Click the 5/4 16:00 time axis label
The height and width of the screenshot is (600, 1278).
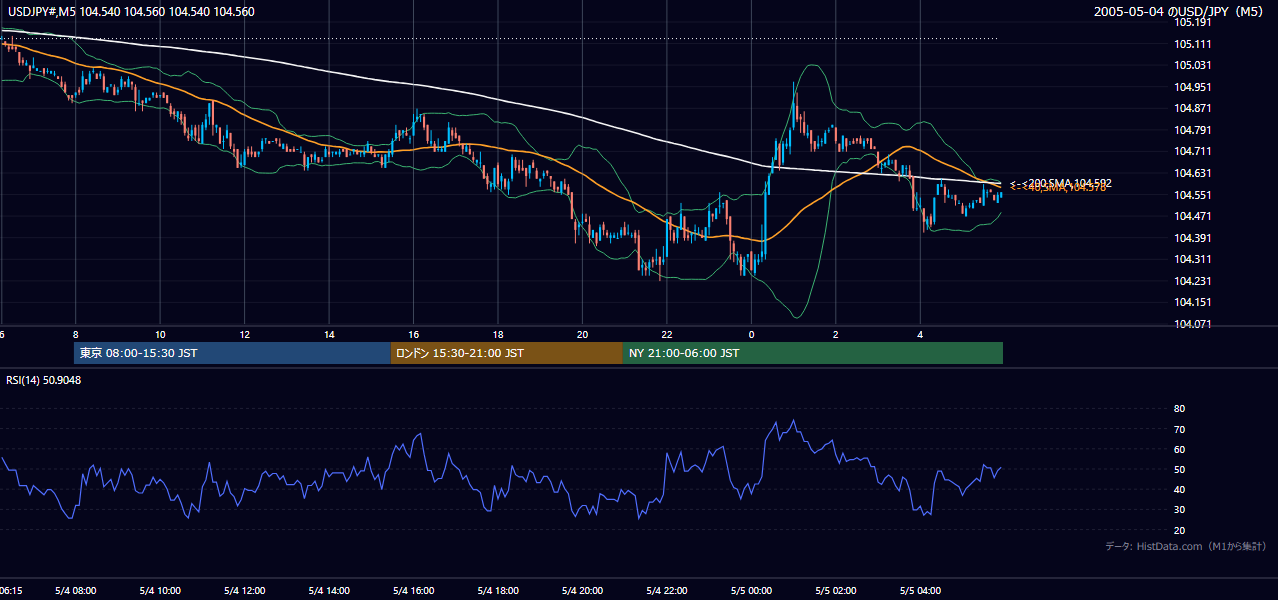[413, 591]
